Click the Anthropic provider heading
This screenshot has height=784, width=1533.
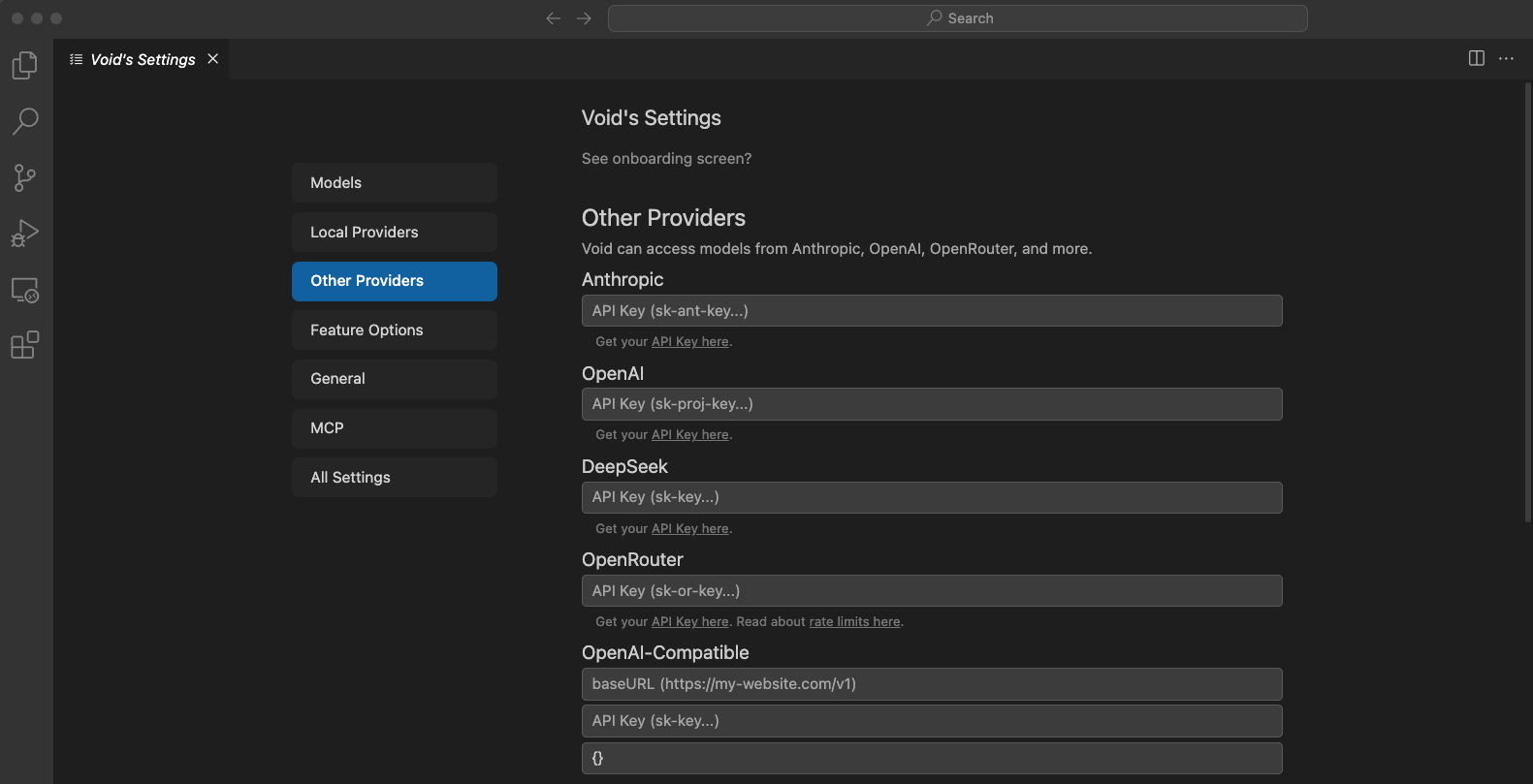[x=623, y=279]
